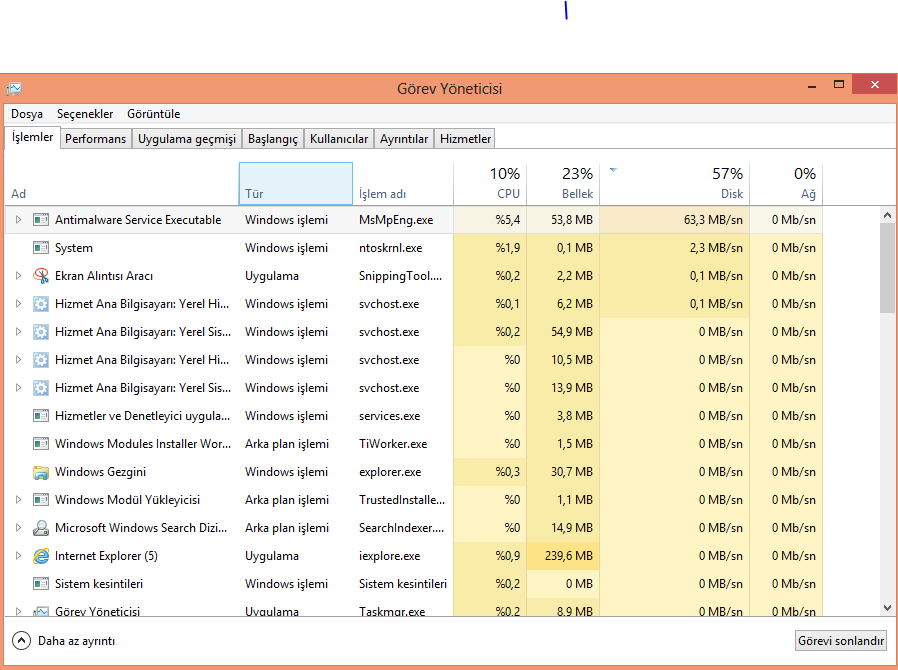
Task: Click the iexplore.exe process name cell
Action: (x=389, y=556)
